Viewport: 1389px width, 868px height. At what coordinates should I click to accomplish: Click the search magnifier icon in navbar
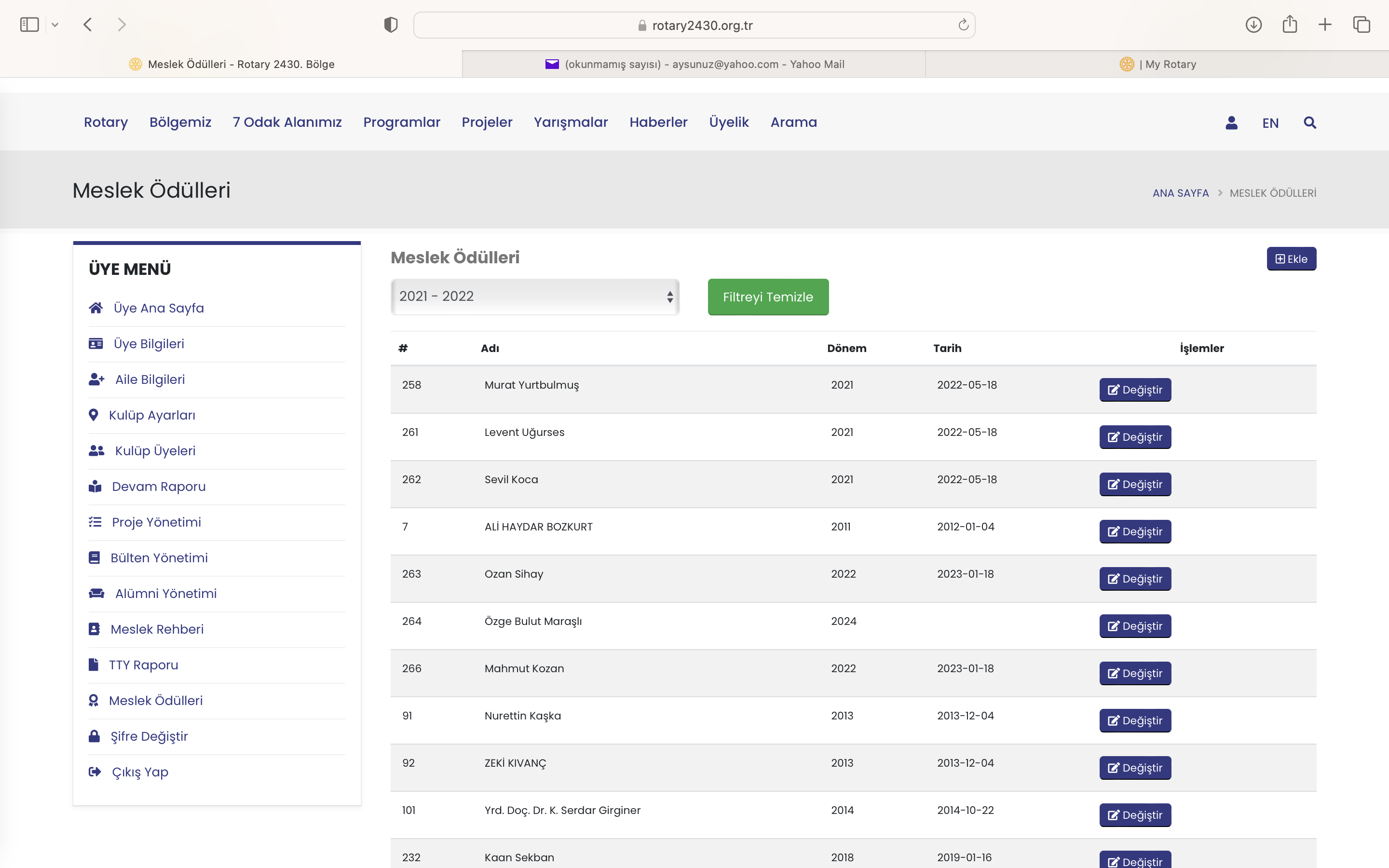point(1310,123)
